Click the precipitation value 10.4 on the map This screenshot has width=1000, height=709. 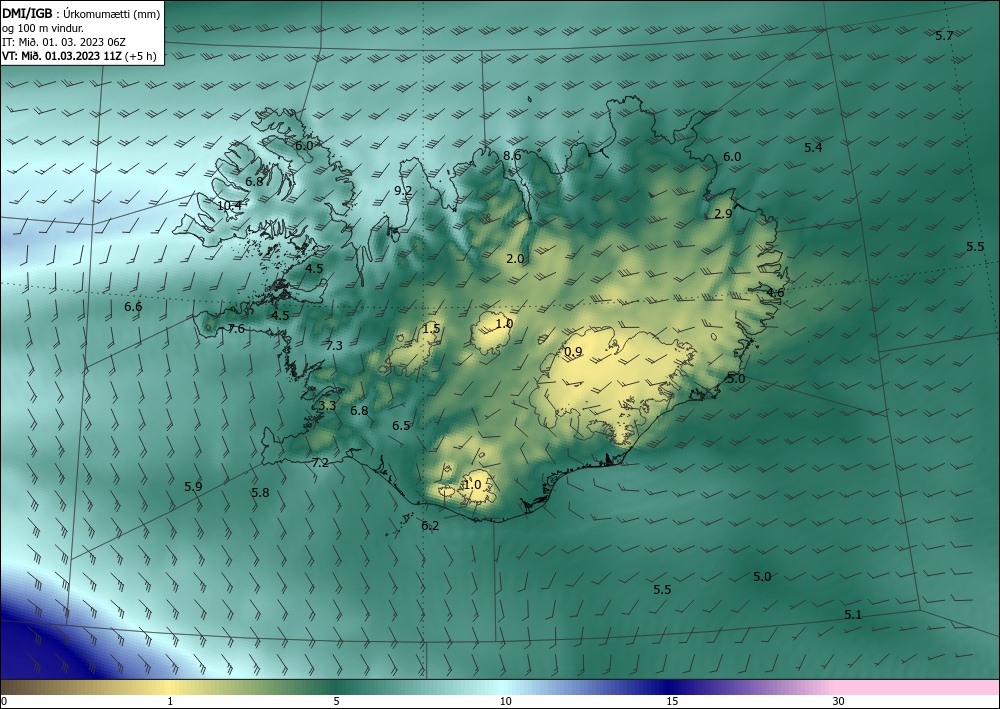click(230, 205)
